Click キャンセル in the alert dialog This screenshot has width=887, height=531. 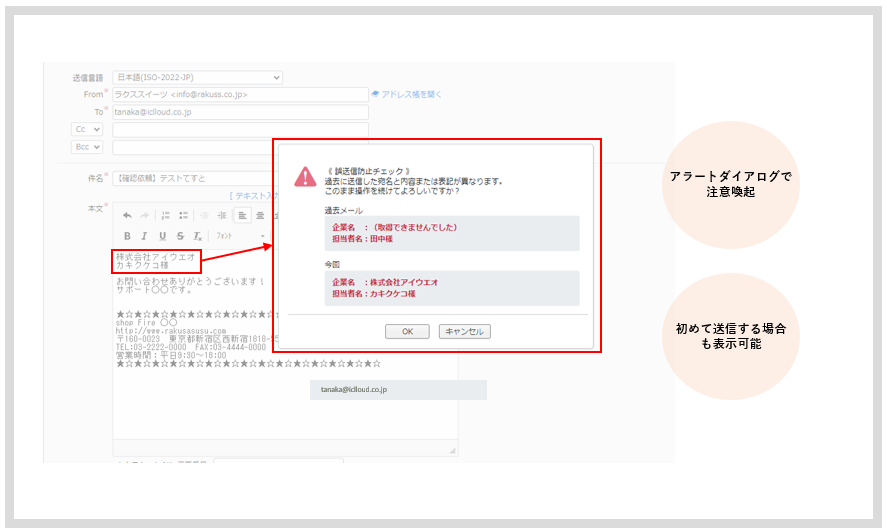point(464,331)
